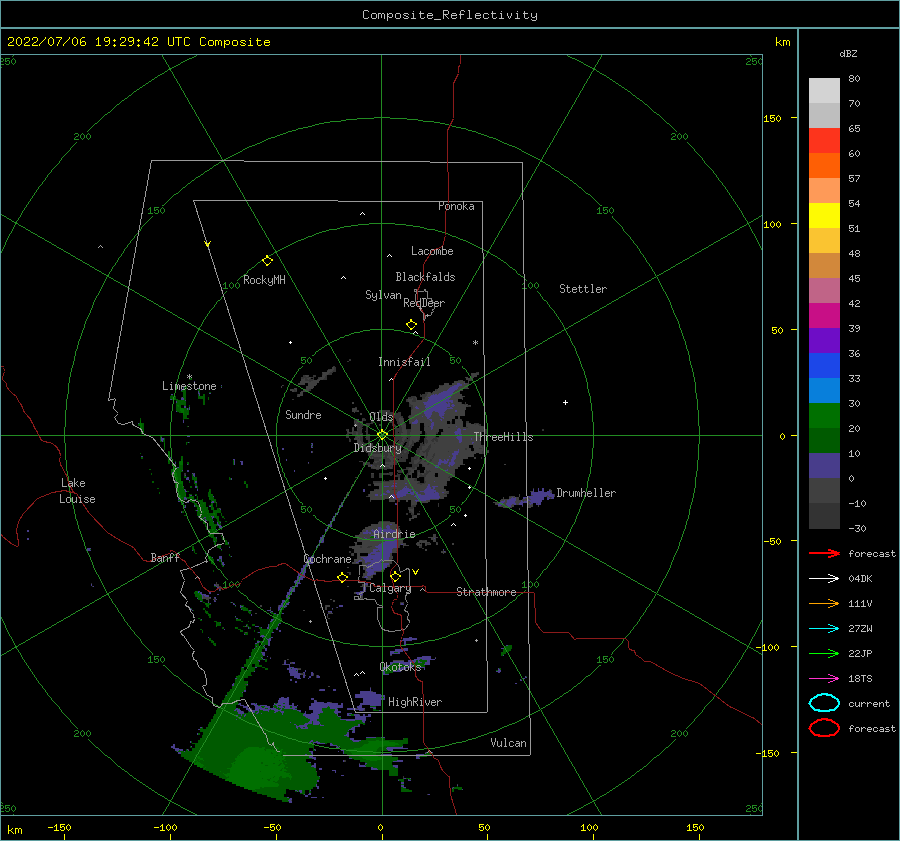900x841 pixels.
Task: Click the red forecast arrow in legend
Action: 824,553
